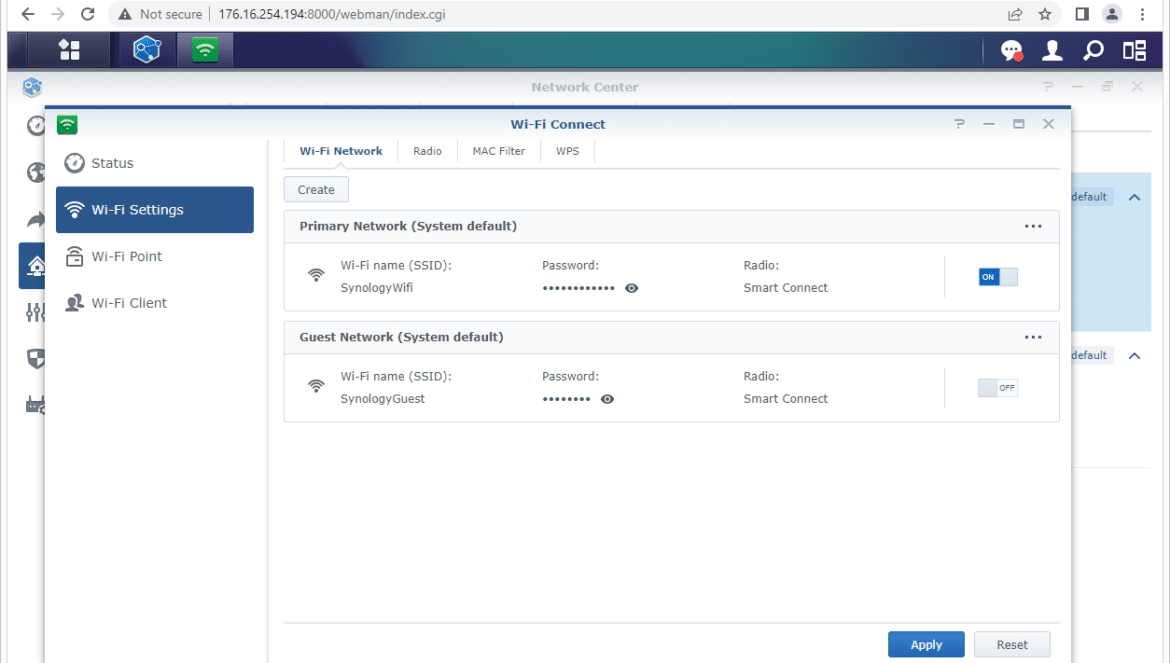Open the browser side panel icon
Screen dimensions: 1170x663
(1082, 14)
